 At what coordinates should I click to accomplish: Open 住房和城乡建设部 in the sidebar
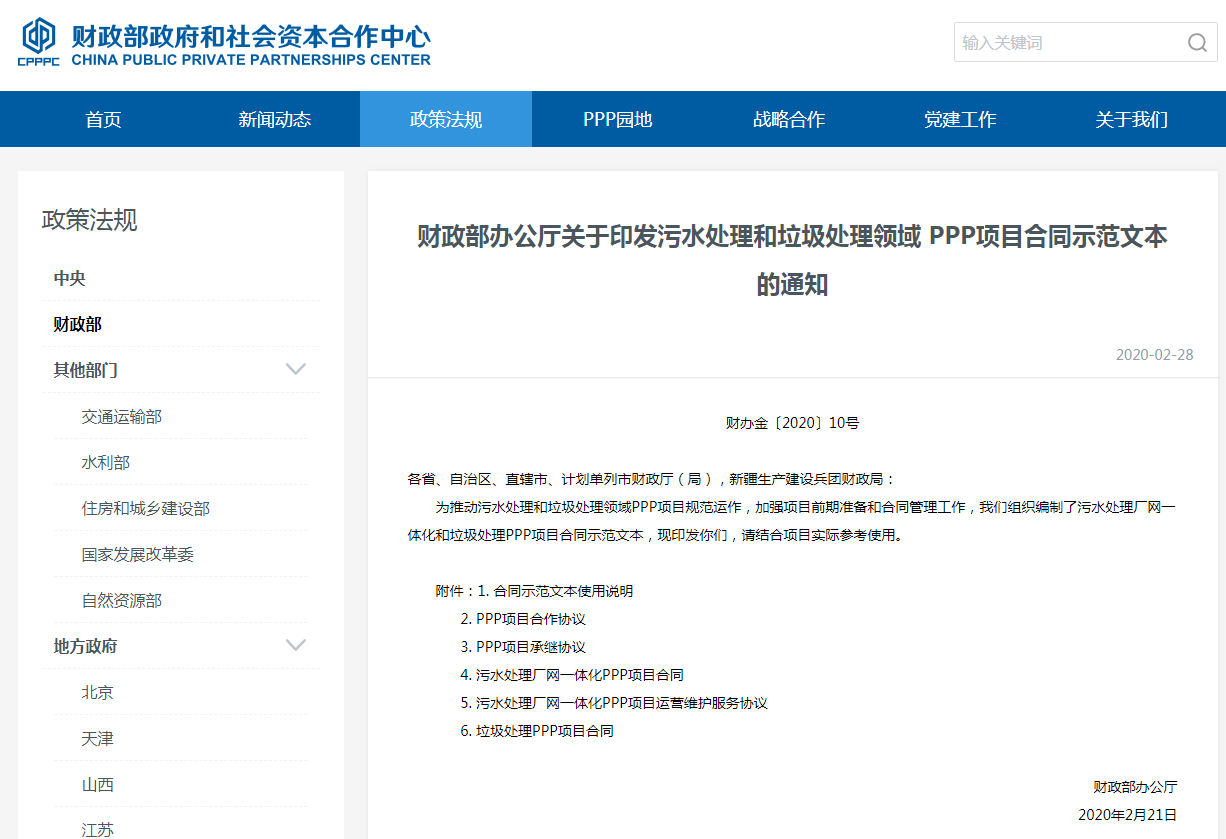pos(146,509)
